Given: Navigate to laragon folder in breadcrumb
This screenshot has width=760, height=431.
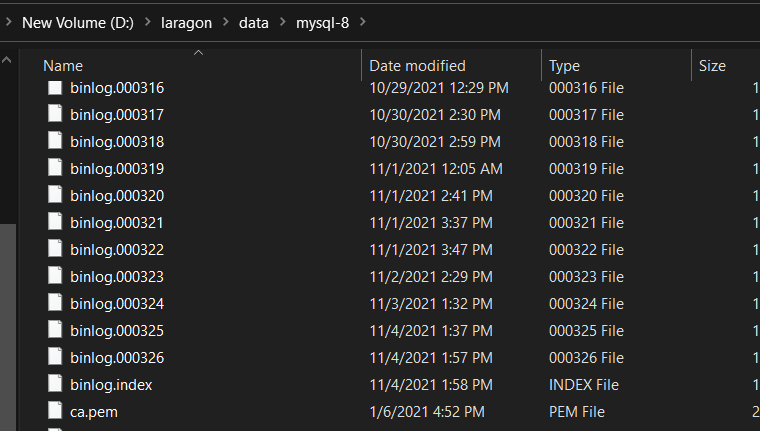Looking at the screenshot, I should point(186,23).
